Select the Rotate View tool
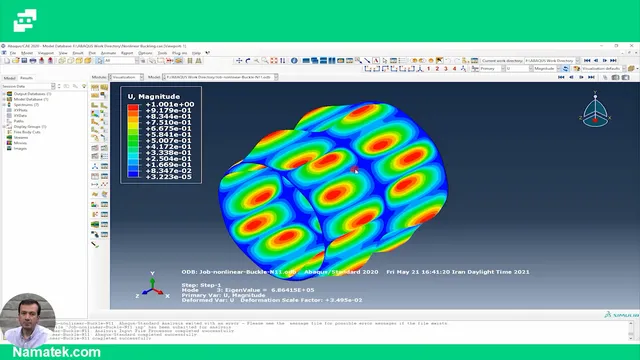The image size is (640, 360). [x=248, y=60]
